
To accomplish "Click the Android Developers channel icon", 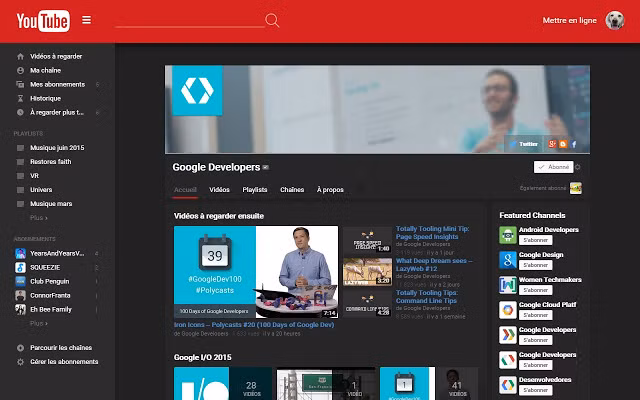I will 508,235.
